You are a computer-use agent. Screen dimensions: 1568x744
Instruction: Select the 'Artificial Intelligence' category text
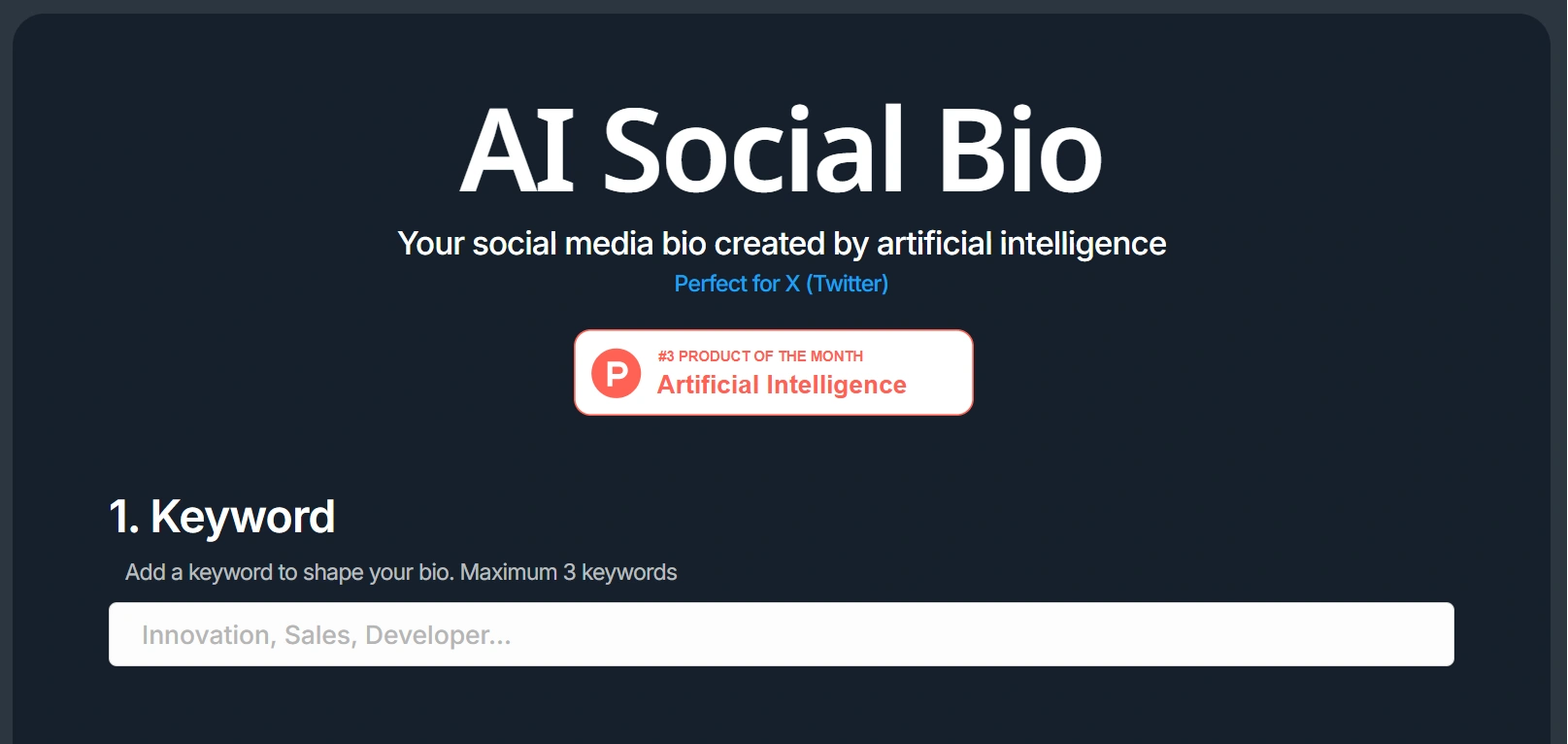tap(781, 385)
